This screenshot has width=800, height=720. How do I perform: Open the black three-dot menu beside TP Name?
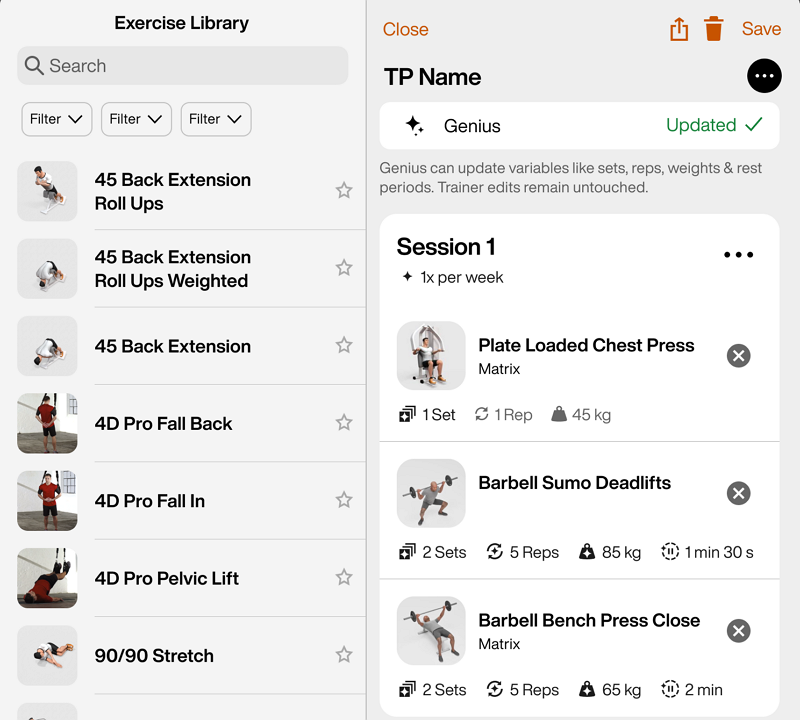pyautogui.click(x=764, y=76)
